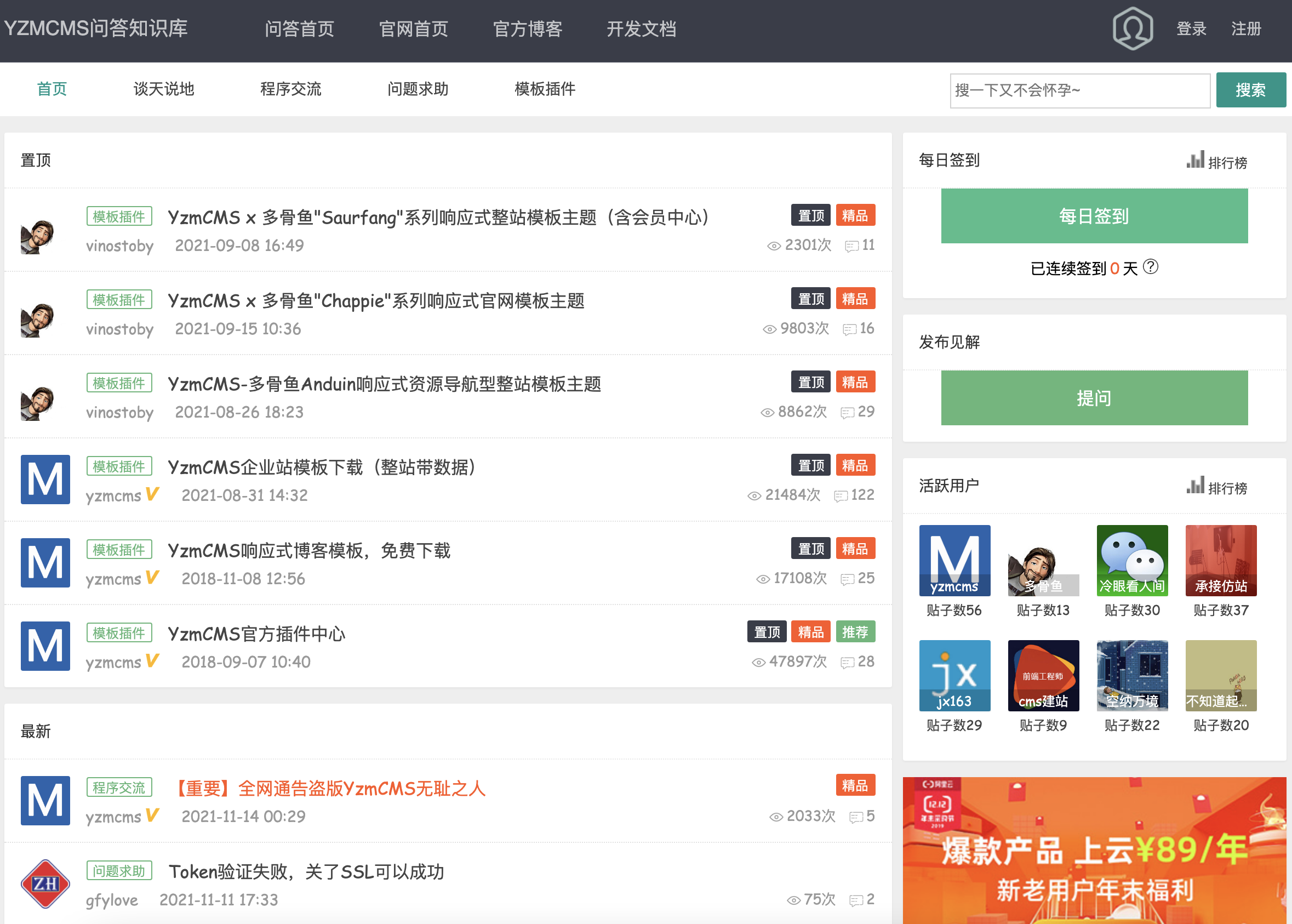This screenshot has height=924, width=1292.
Task: Click the 注册 link
Action: click(x=1247, y=28)
